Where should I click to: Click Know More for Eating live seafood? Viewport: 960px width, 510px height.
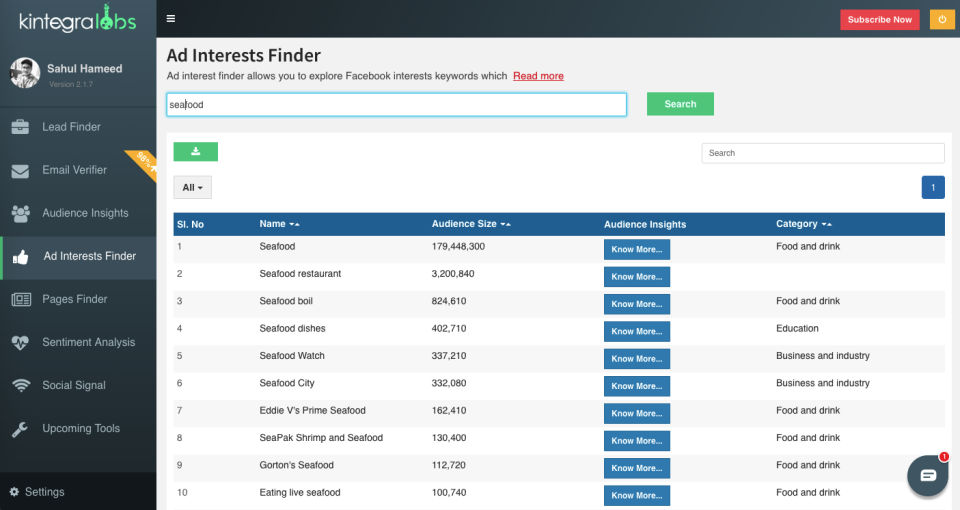point(637,495)
